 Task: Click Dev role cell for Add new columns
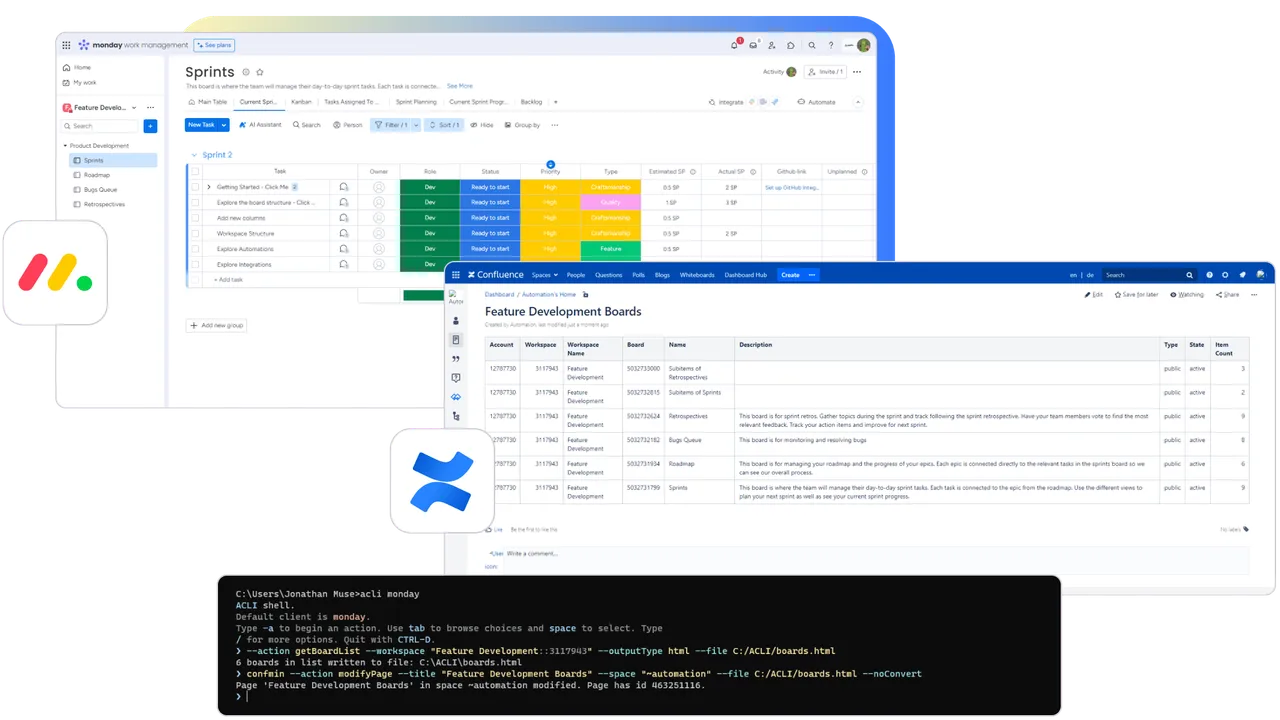[x=430, y=218]
